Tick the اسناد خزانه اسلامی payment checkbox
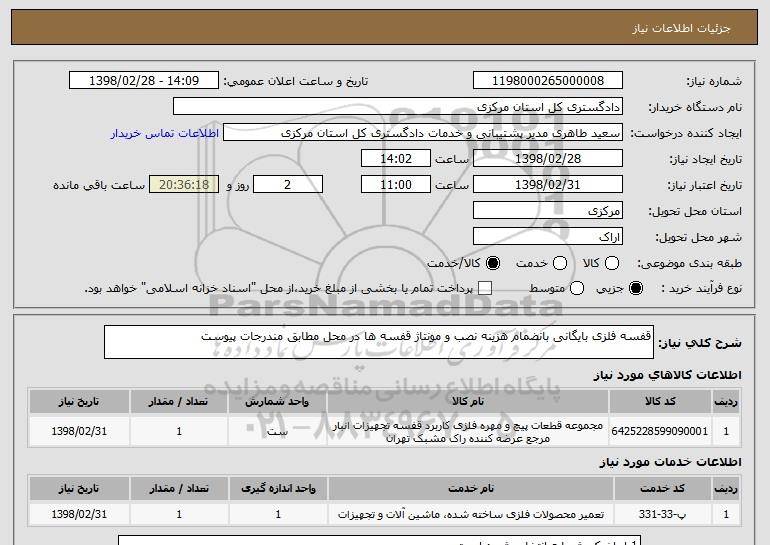770x545 pixels. (x=485, y=288)
